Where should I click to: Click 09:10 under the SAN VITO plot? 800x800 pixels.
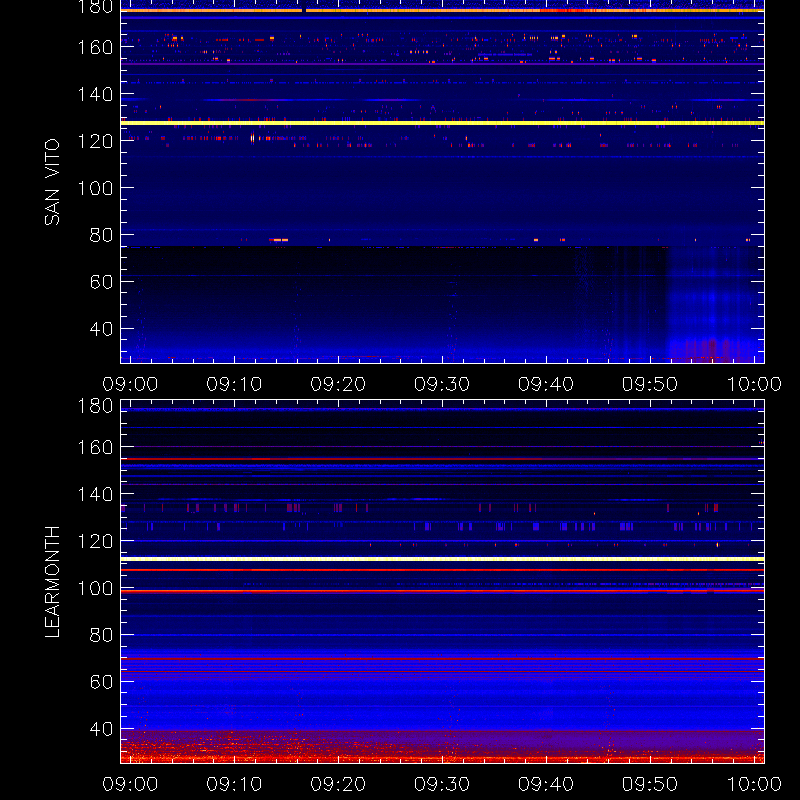(234, 384)
